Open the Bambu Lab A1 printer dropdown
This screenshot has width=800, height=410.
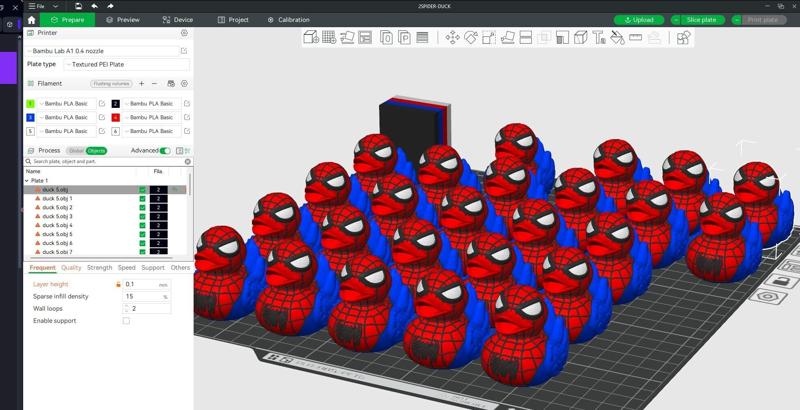click(x=102, y=50)
